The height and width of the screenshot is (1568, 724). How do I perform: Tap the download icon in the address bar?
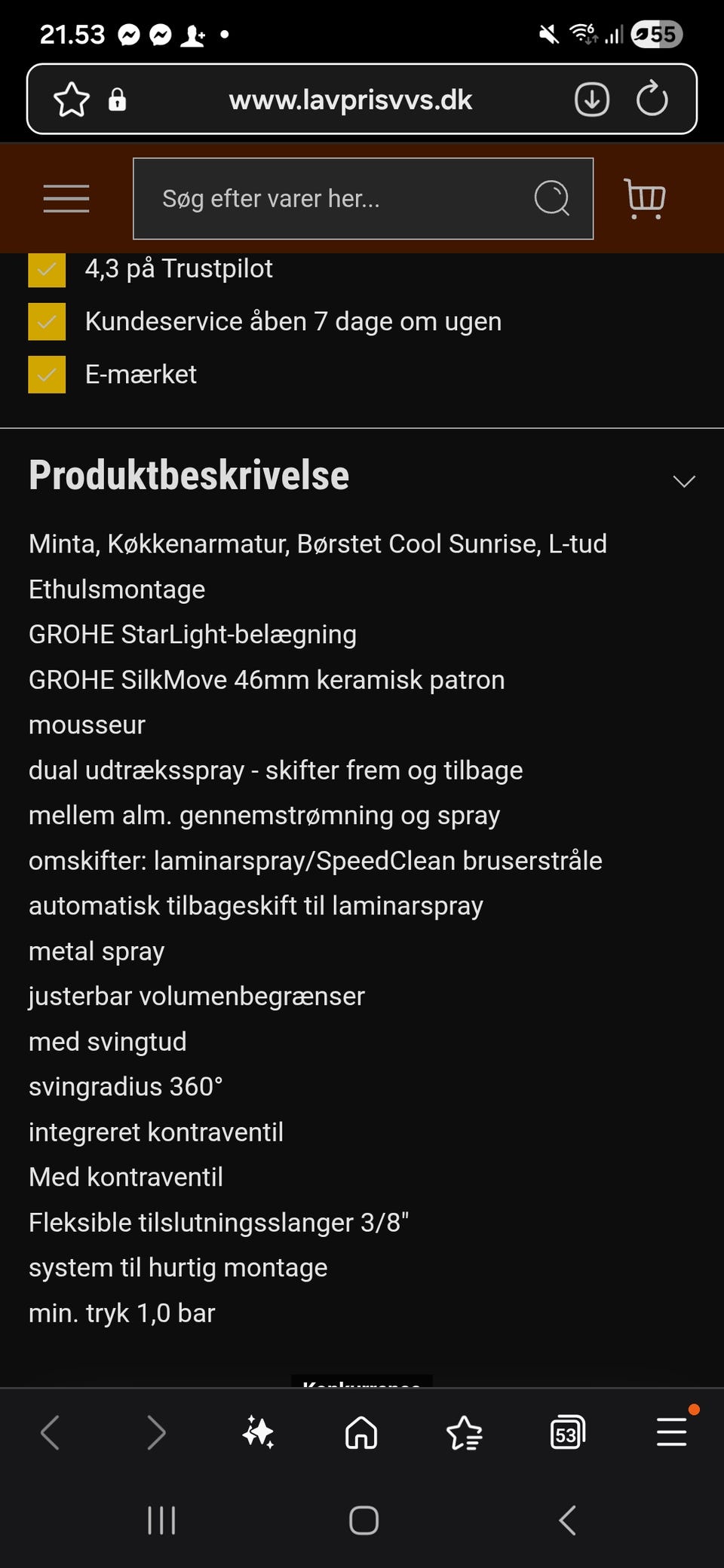click(592, 100)
